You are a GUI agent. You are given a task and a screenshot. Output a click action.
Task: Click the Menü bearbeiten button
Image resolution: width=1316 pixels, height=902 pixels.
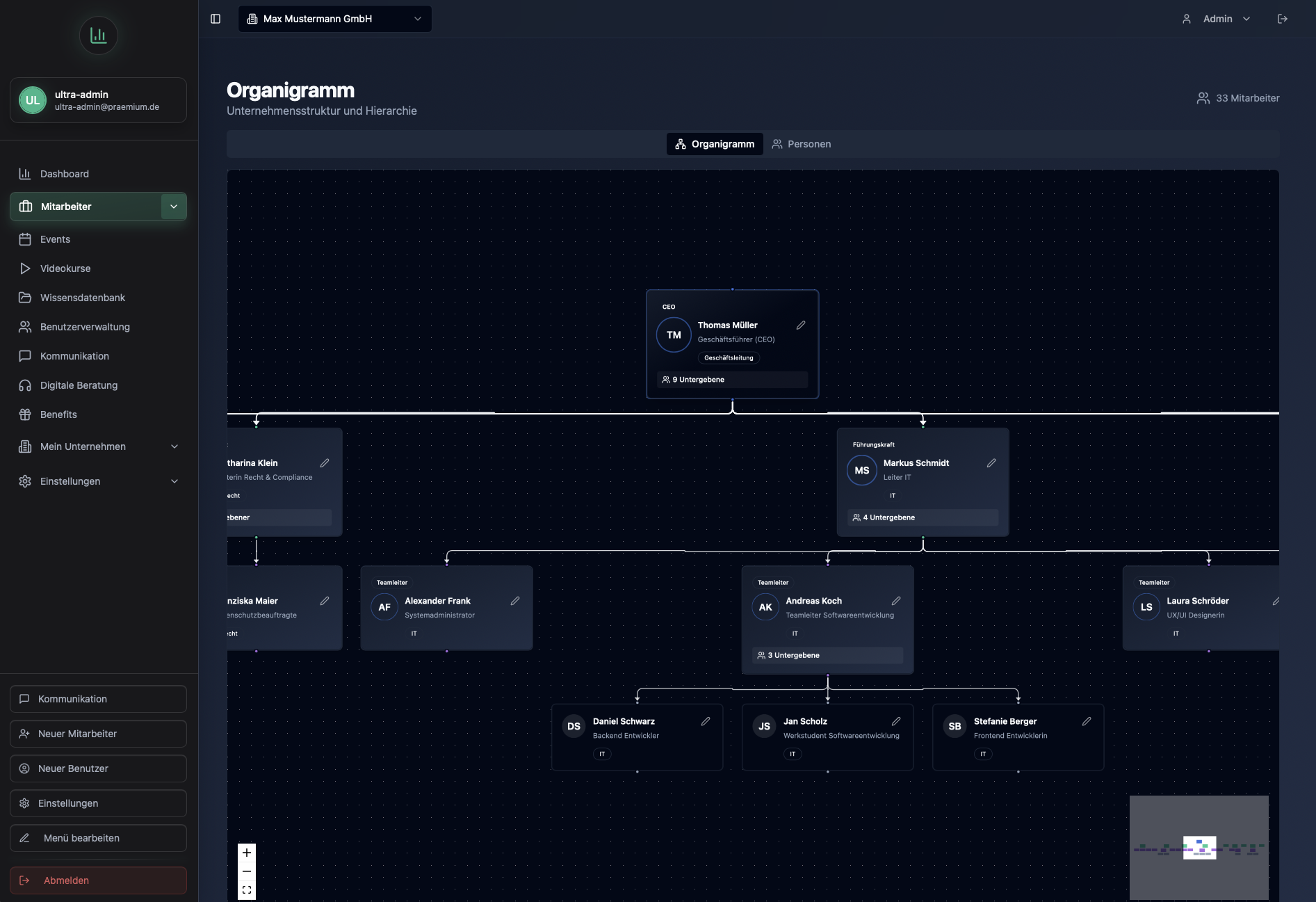(x=98, y=838)
